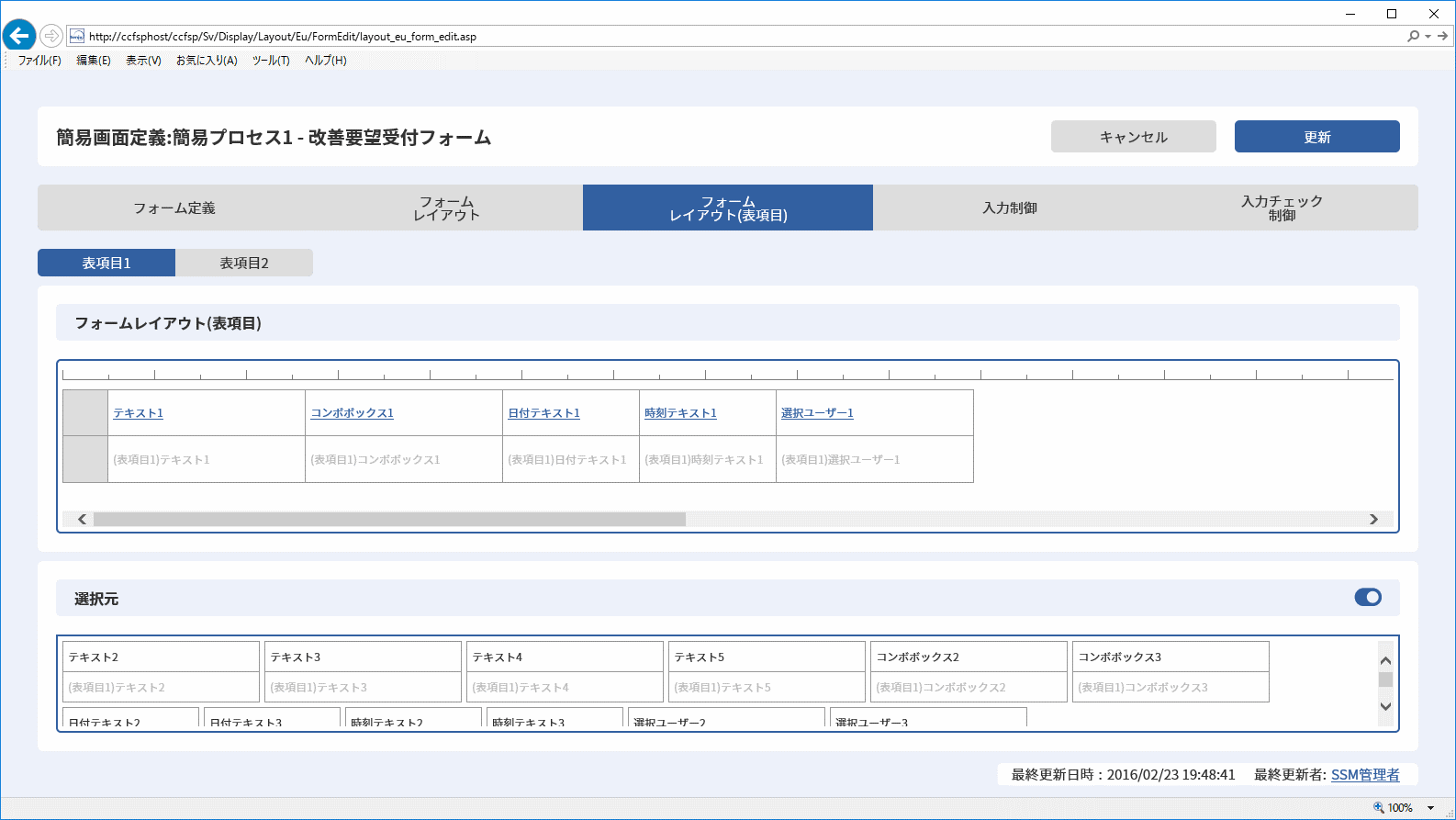Open the 選択ユーザー1 column link

[x=818, y=413]
